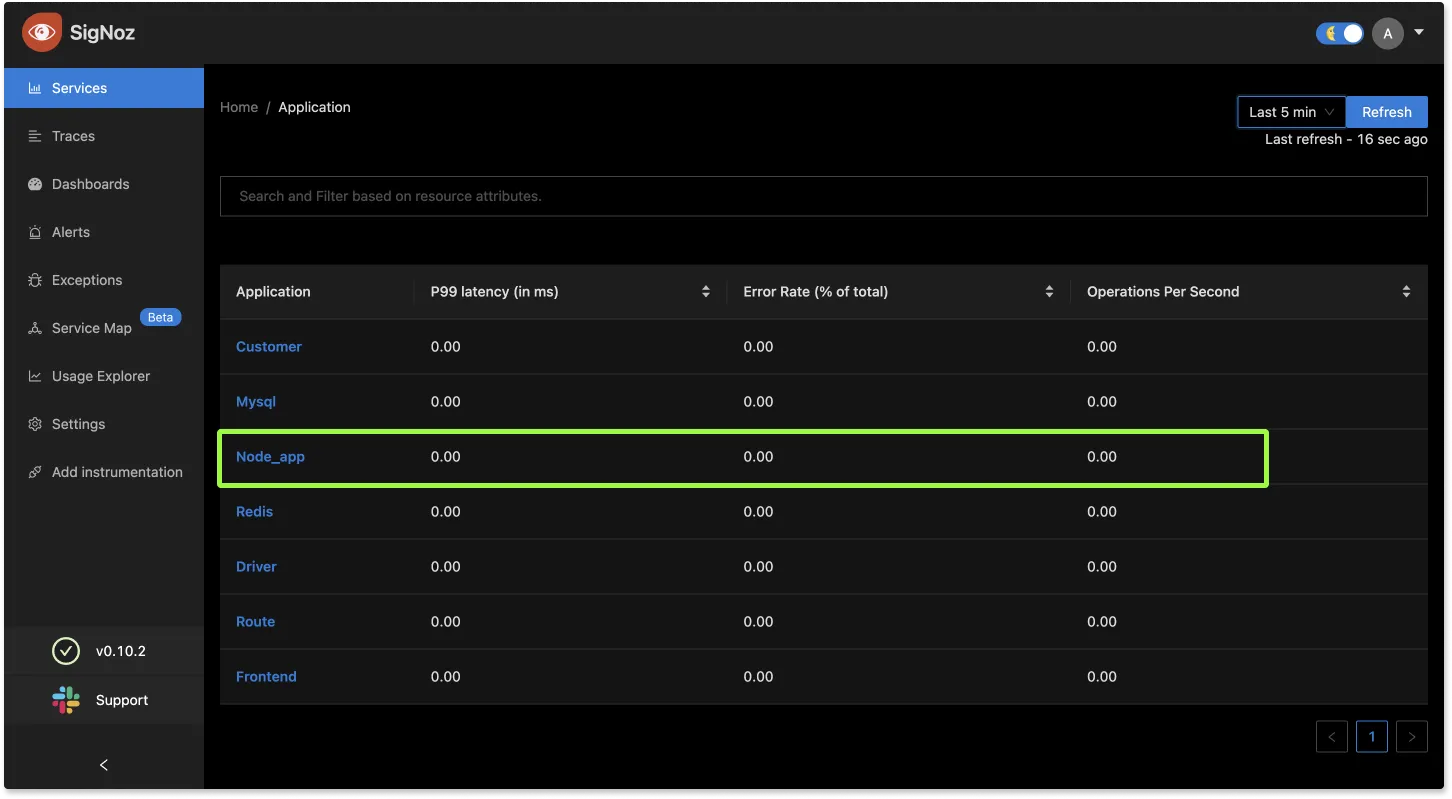The width and height of the screenshot is (1452, 799).
Task: Go to next page arrow
Action: pos(1412,737)
